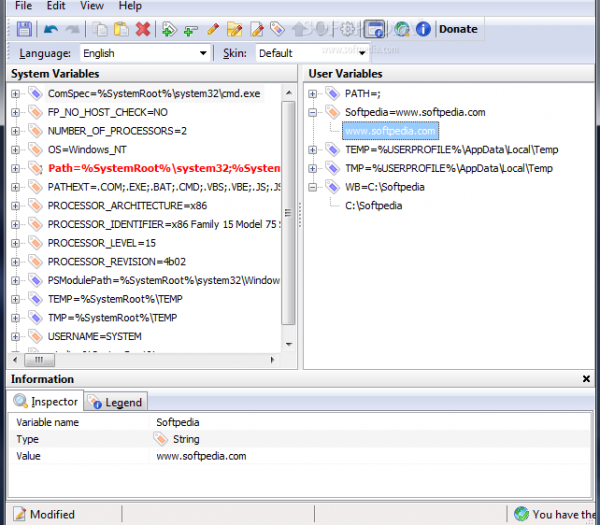
Task: Collapse the Softpedia user variable
Action: [x=313, y=112]
